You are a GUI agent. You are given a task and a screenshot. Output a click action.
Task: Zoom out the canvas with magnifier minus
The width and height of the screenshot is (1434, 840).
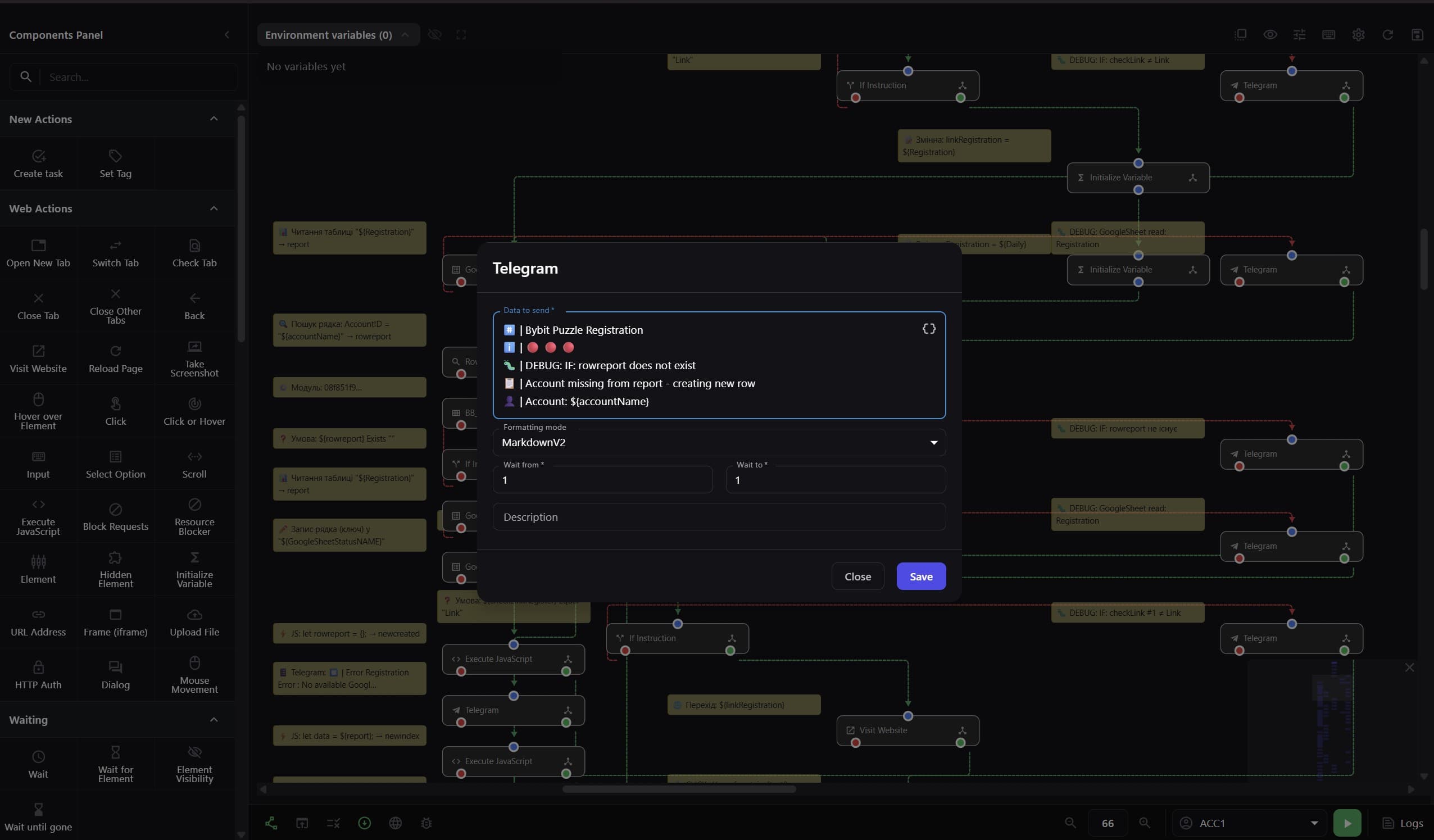point(1070,823)
